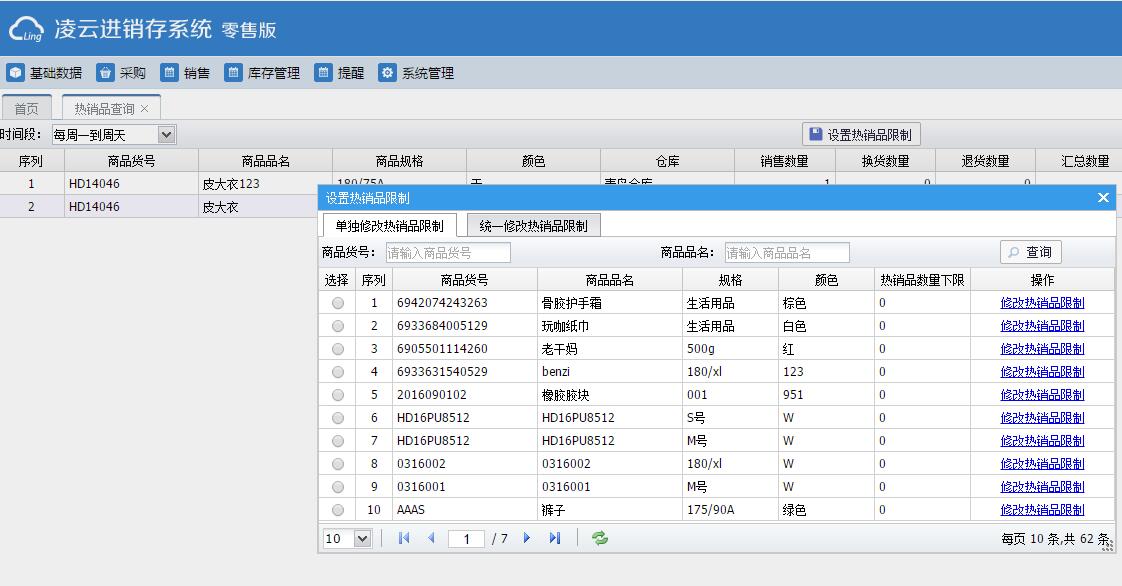Click 修改热销品限制 link for benzi row
The width and height of the screenshot is (1122, 586).
tap(1042, 372)
